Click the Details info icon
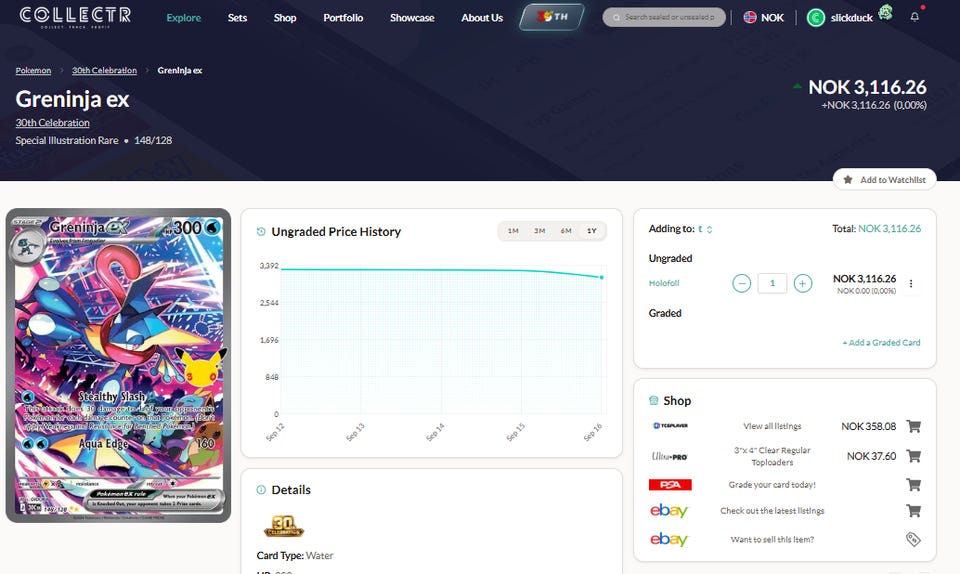This screenshot has width=960, height=574. [261, 490]
